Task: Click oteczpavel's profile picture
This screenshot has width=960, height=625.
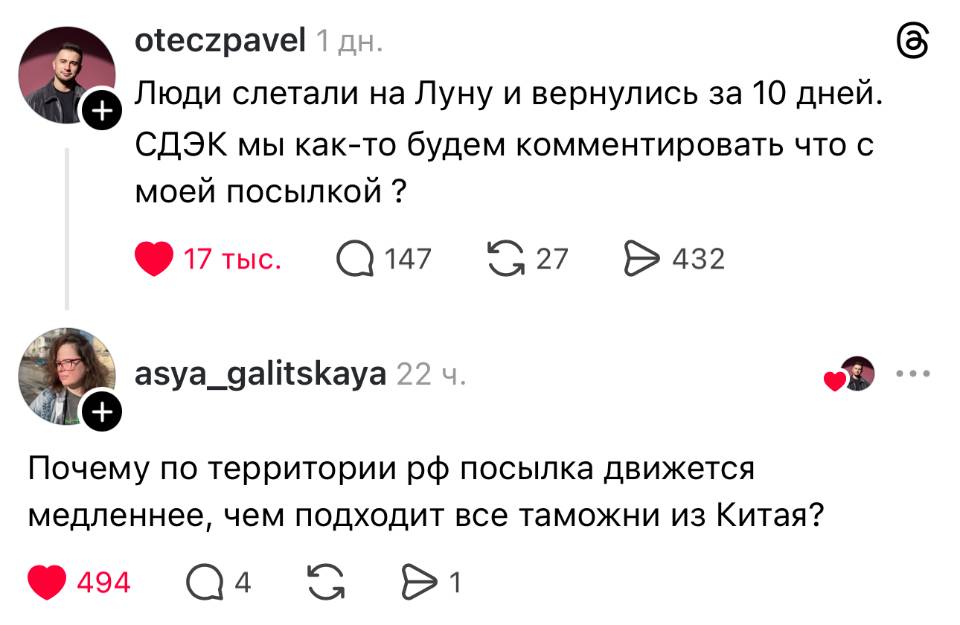Action: click(x=65, y=70)
